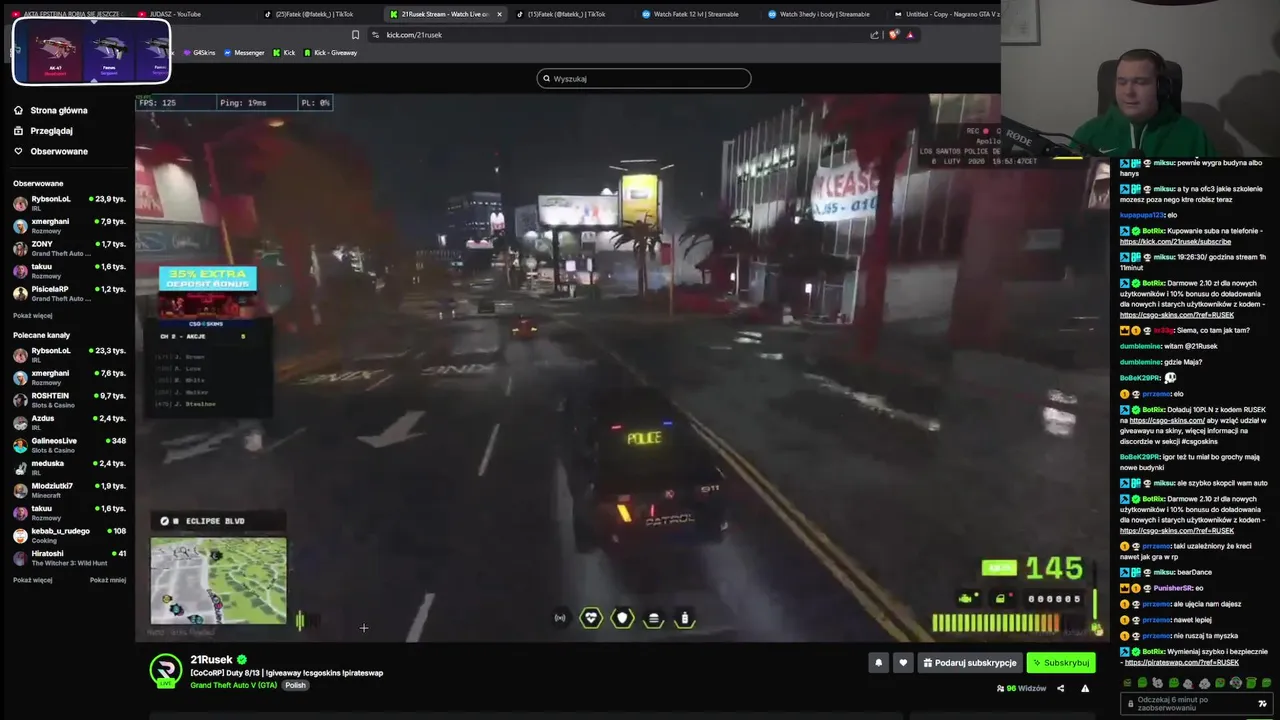1280x720 pixels.
Task: Close the 21Rusek Stream tab
Action: (499, 14)
